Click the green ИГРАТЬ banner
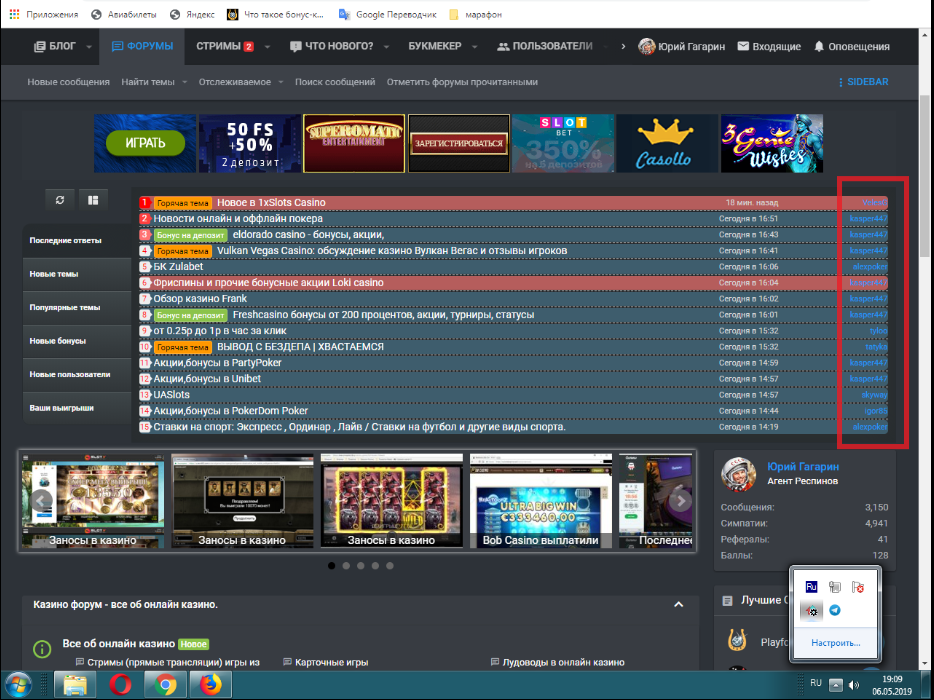The image size is (934, 700). point(145,143)
